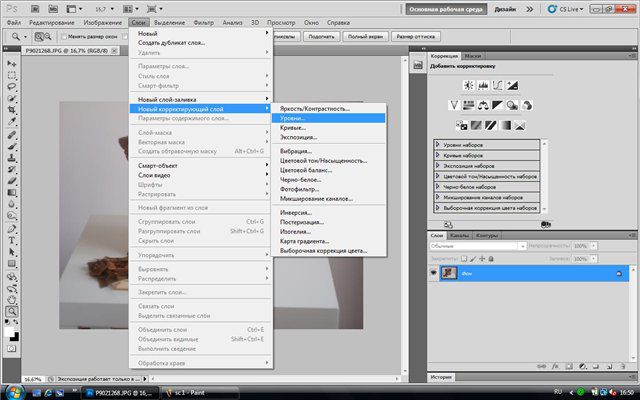Toggle the resize windows to fit checkbox

tap(62, 37)
